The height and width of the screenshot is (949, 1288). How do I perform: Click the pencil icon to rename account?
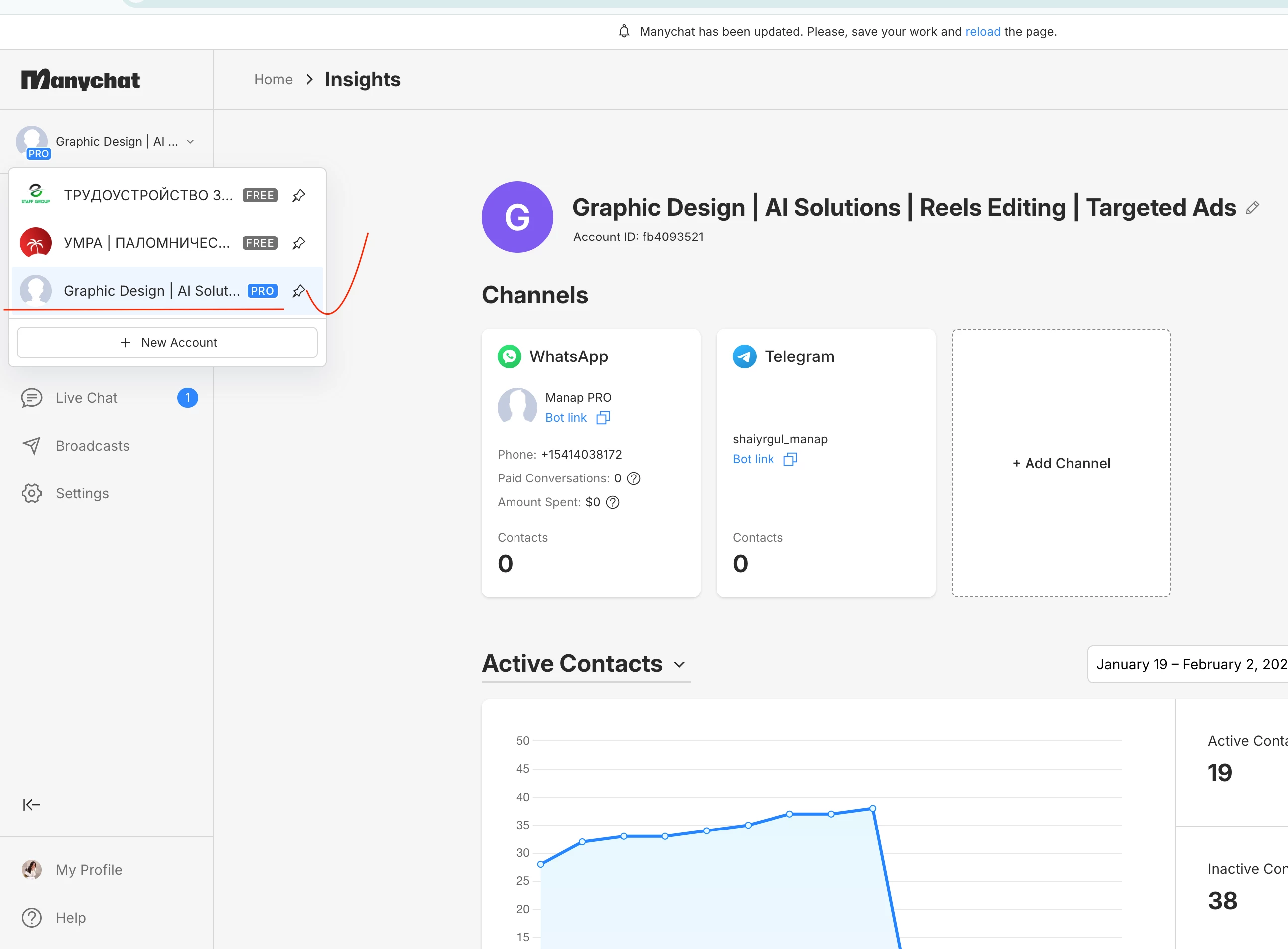click(1252, 208)
